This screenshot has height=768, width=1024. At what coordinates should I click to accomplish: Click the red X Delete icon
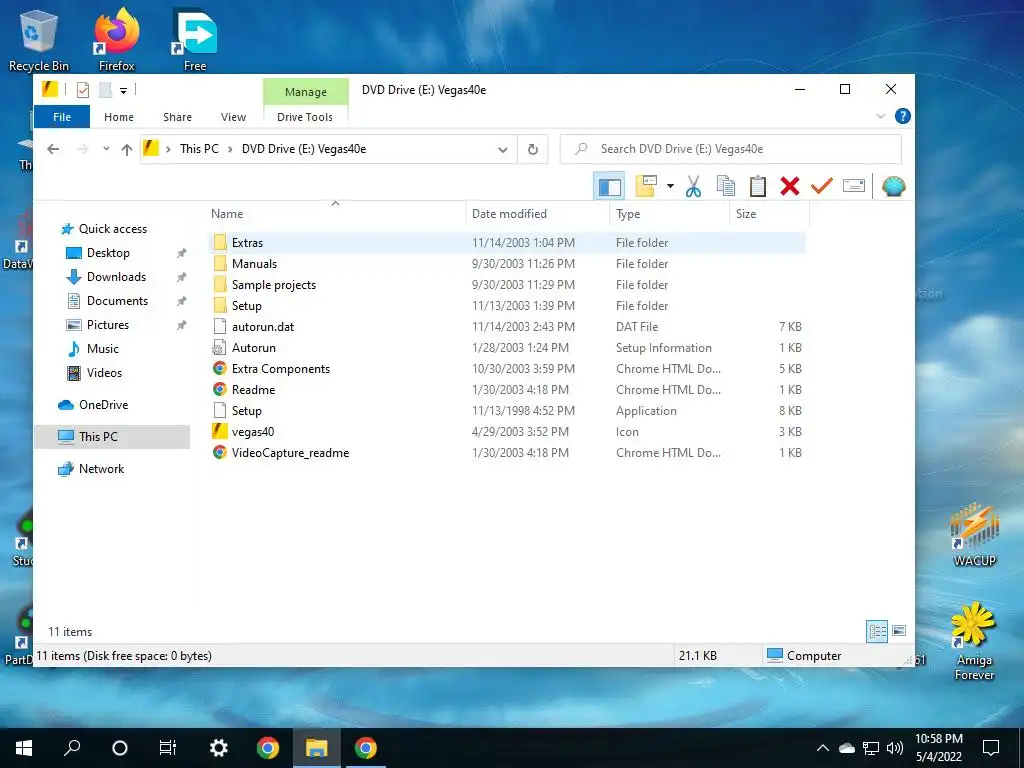coord(790,187)
